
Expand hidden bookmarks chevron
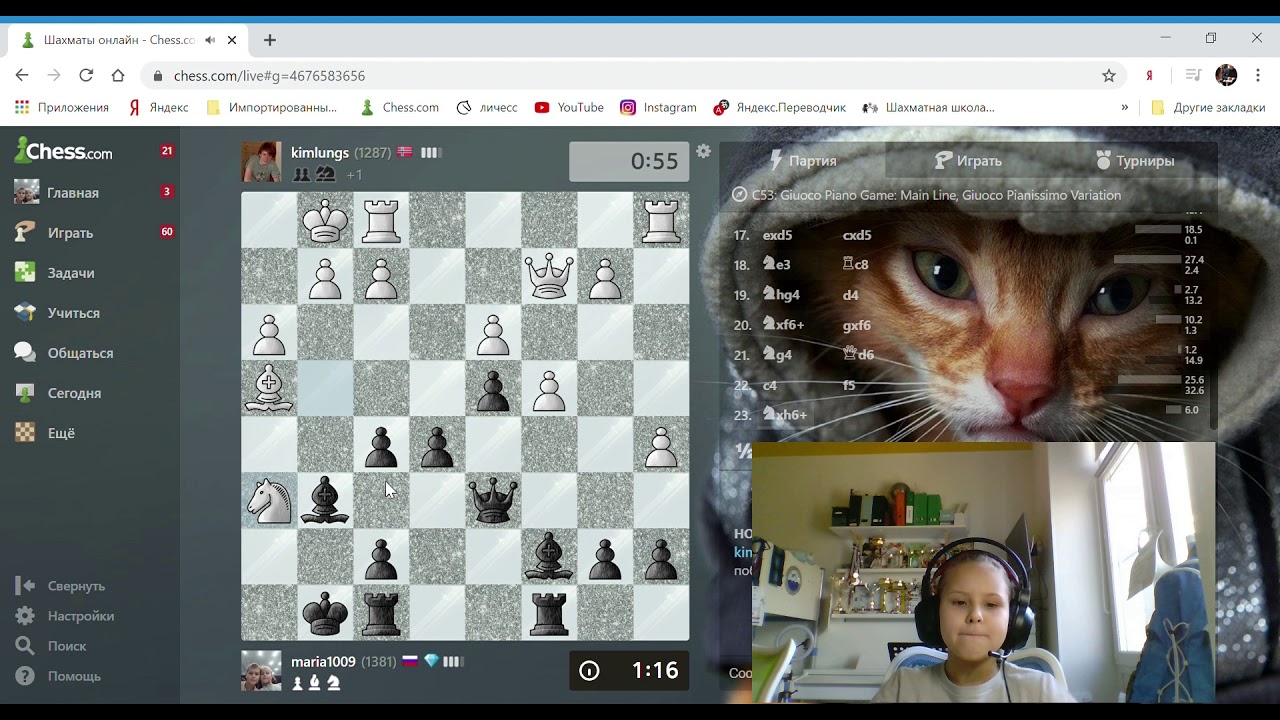[x=1124, y=107]
